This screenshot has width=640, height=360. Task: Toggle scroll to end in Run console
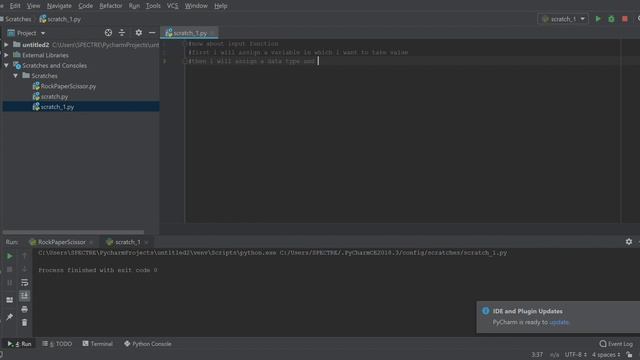[x=24, y=296]
